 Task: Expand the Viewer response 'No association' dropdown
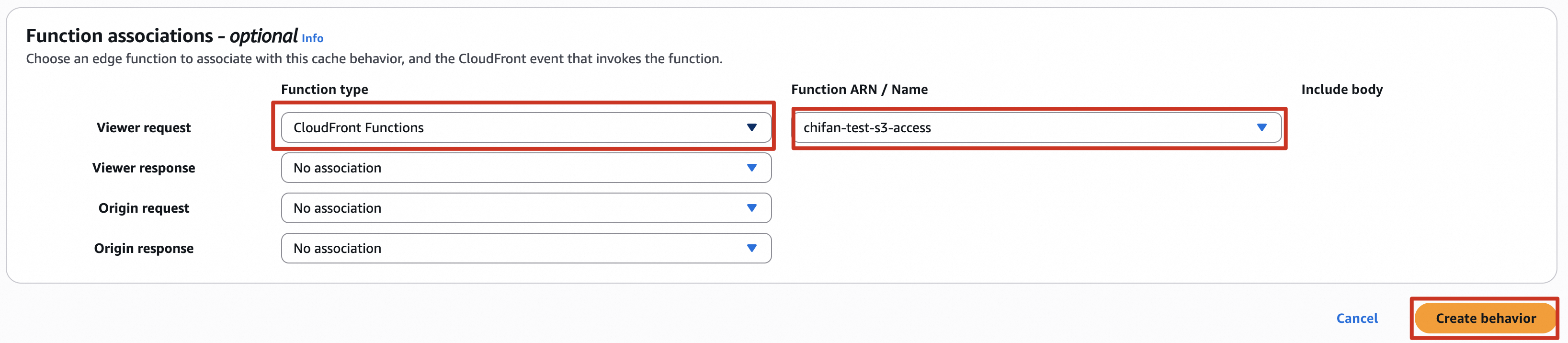pyautogui.click(x=526, y=168)
